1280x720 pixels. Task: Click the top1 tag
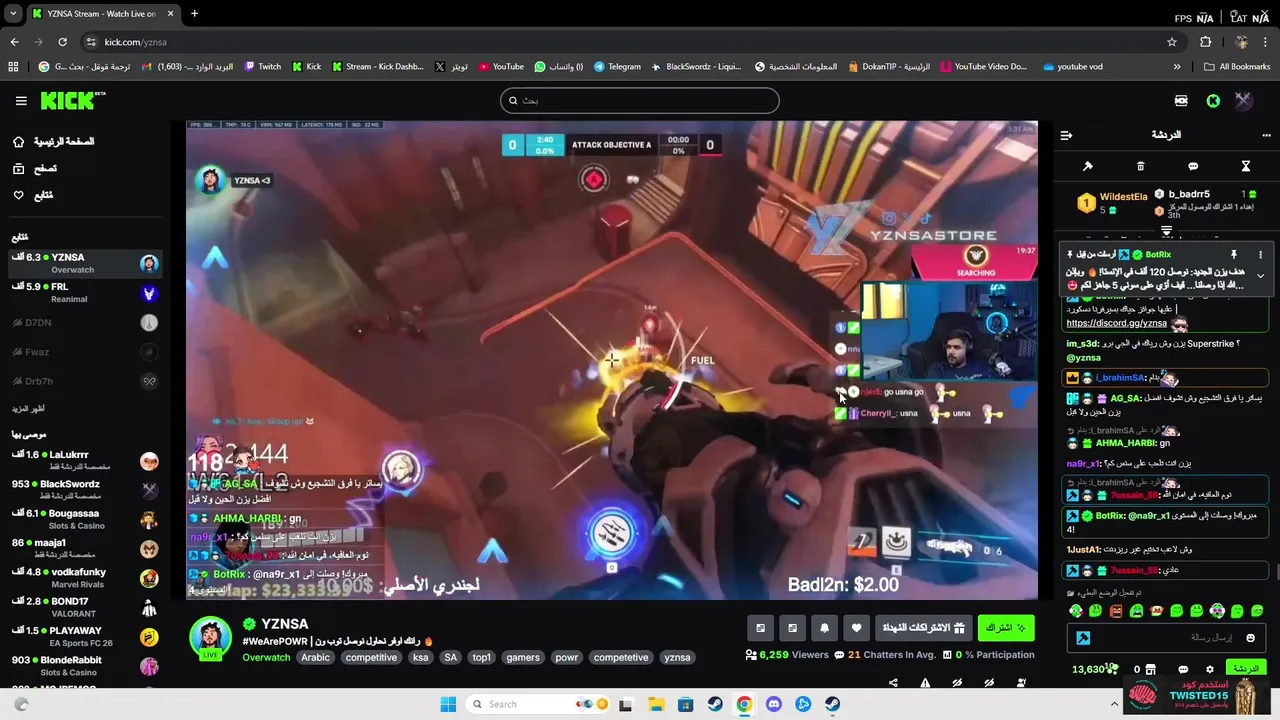(482, 657)
